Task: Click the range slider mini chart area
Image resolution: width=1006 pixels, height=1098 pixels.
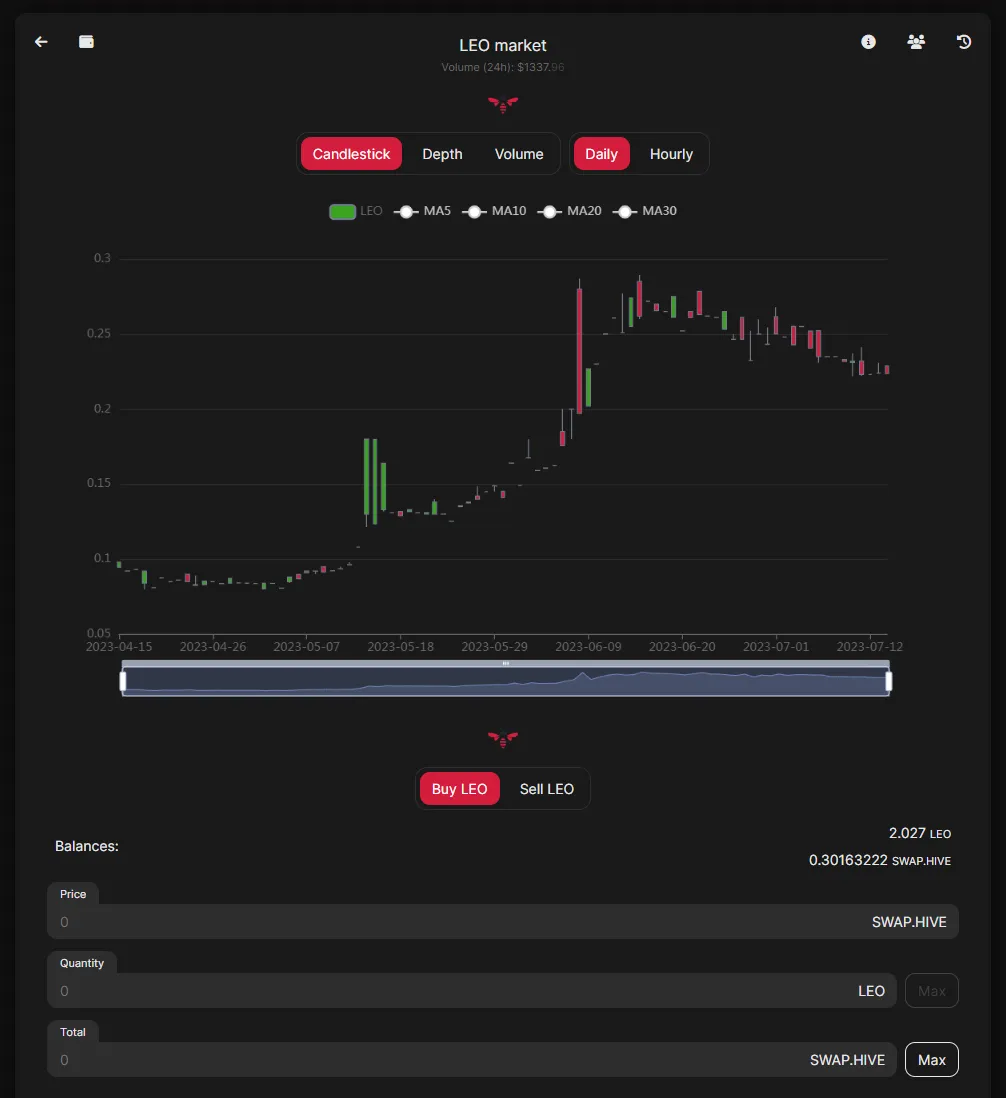Action: click(x=505, y=681)
